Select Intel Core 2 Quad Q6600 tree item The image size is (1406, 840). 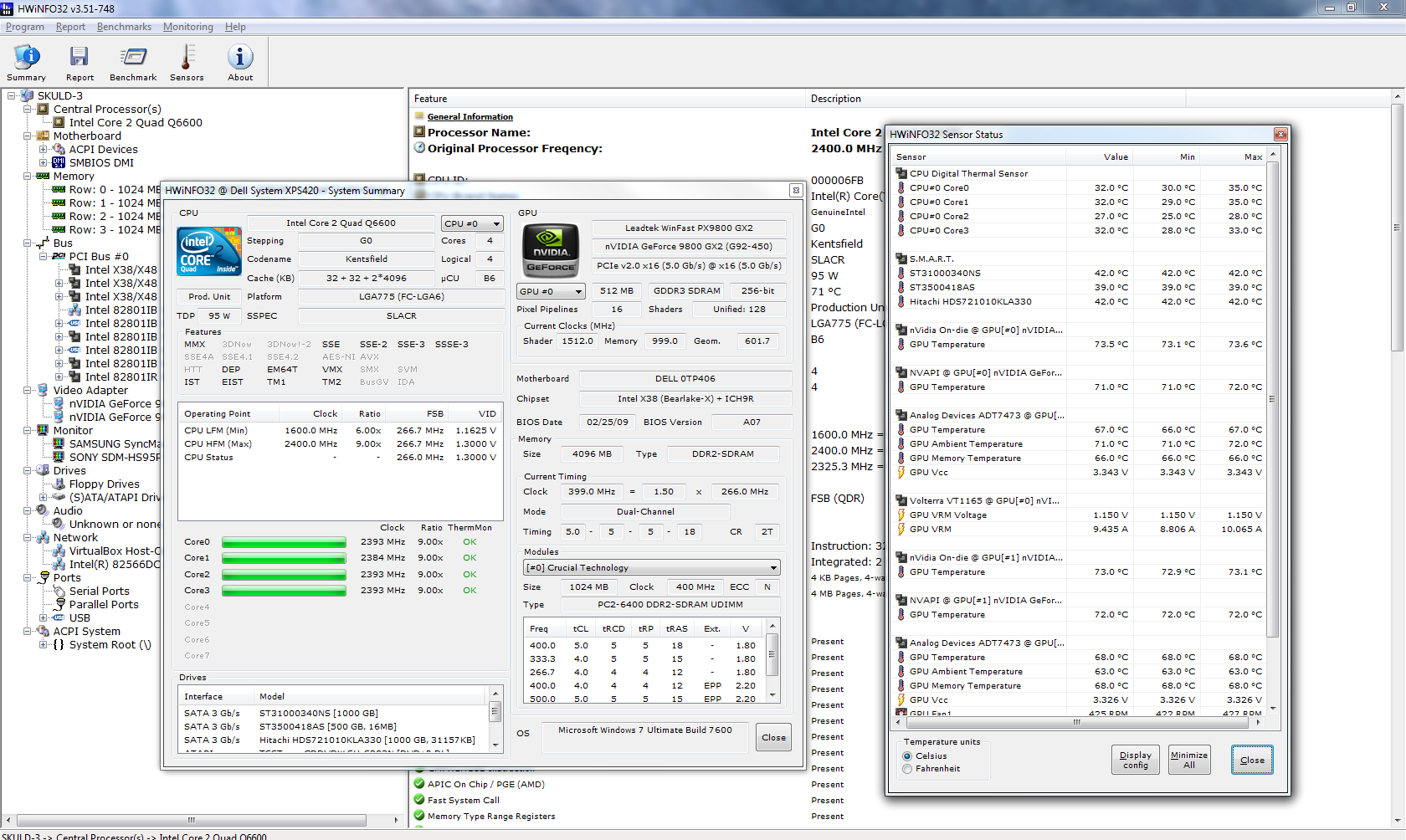click(136, 123)
